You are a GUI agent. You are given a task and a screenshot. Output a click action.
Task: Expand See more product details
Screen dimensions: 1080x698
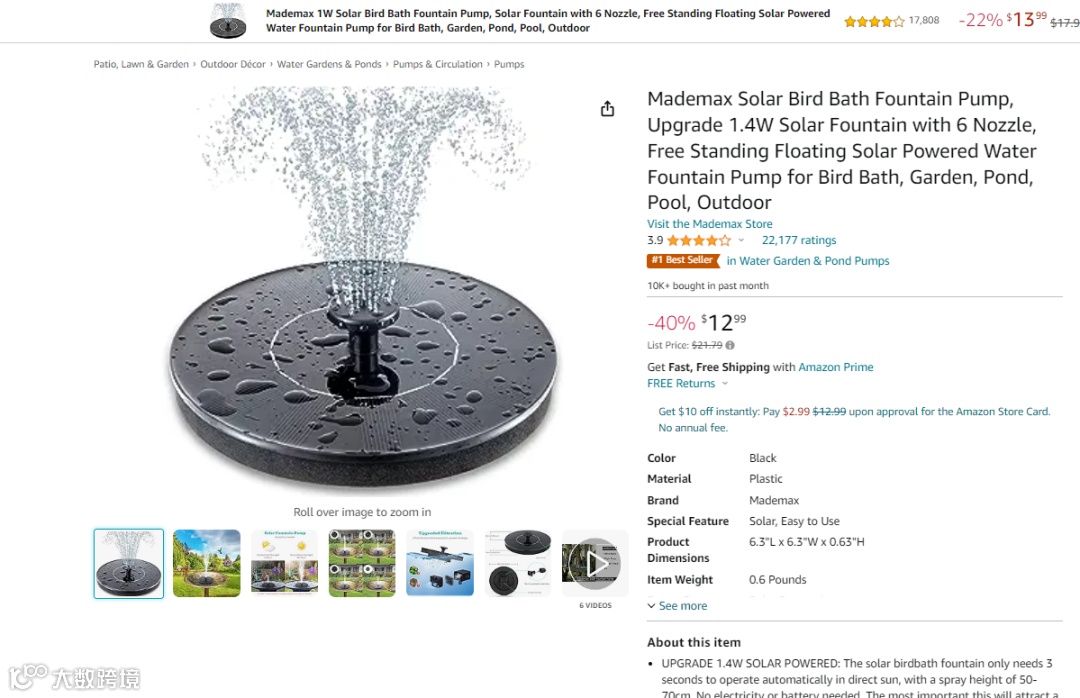tap(677, 606)
